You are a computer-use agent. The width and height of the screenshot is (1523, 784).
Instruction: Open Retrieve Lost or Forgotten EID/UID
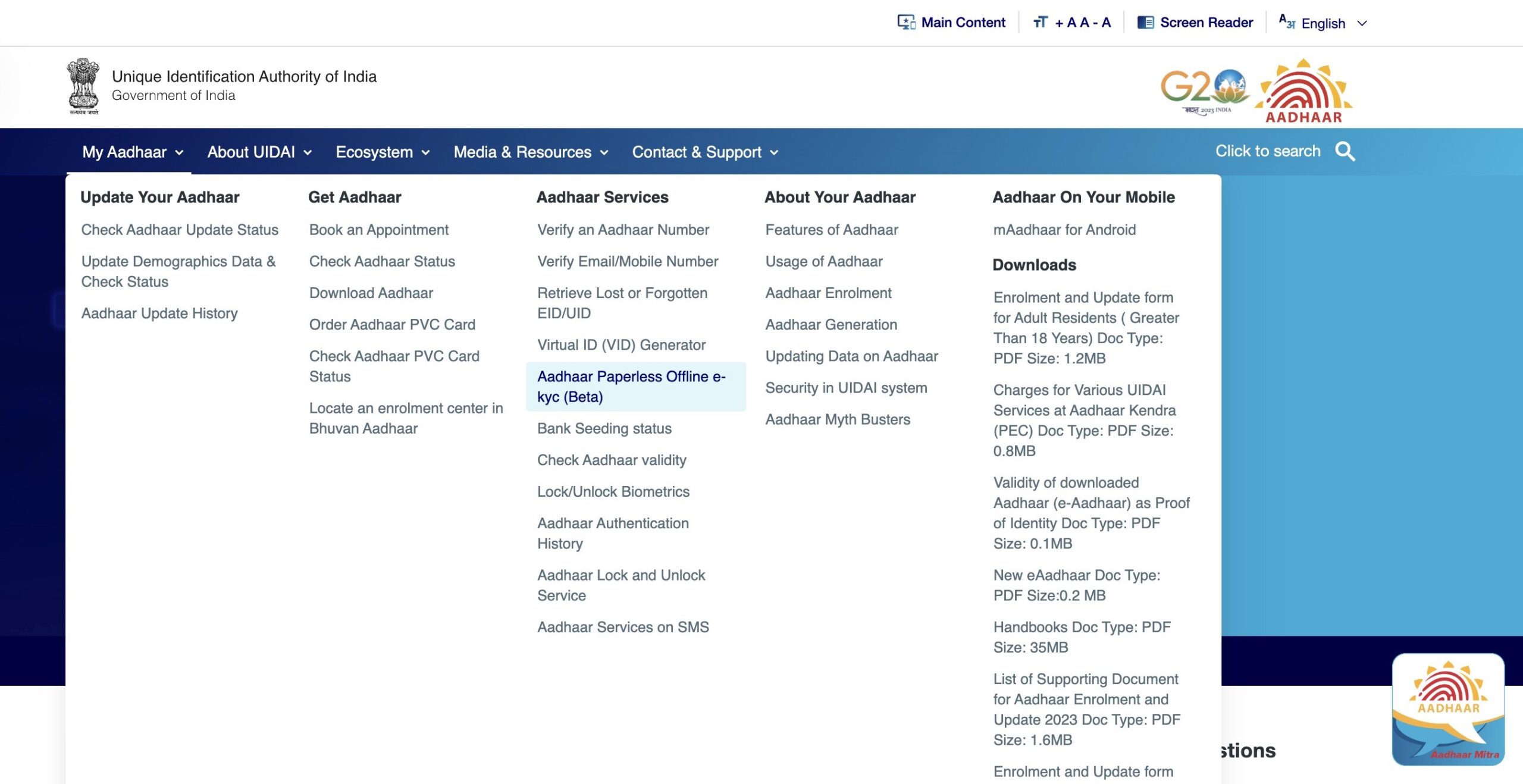coord(622,303)
